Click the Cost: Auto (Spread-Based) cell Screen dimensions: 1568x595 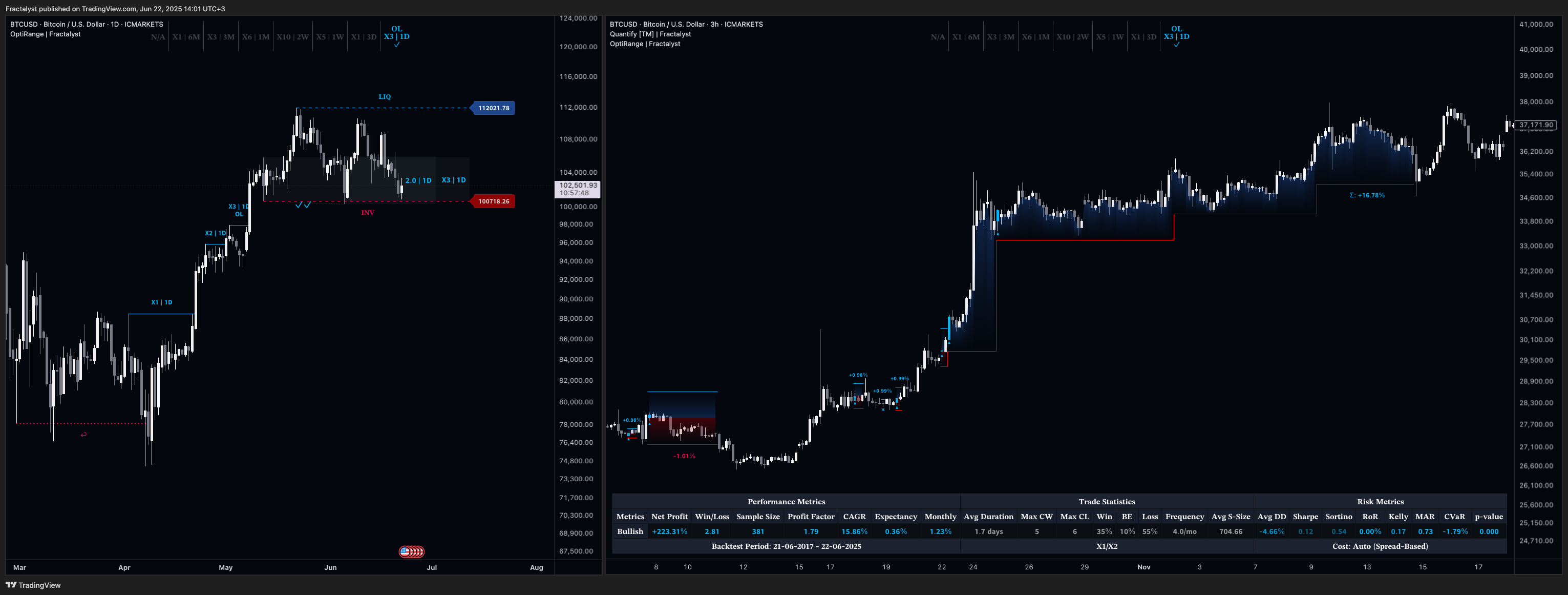point(1381,546)
